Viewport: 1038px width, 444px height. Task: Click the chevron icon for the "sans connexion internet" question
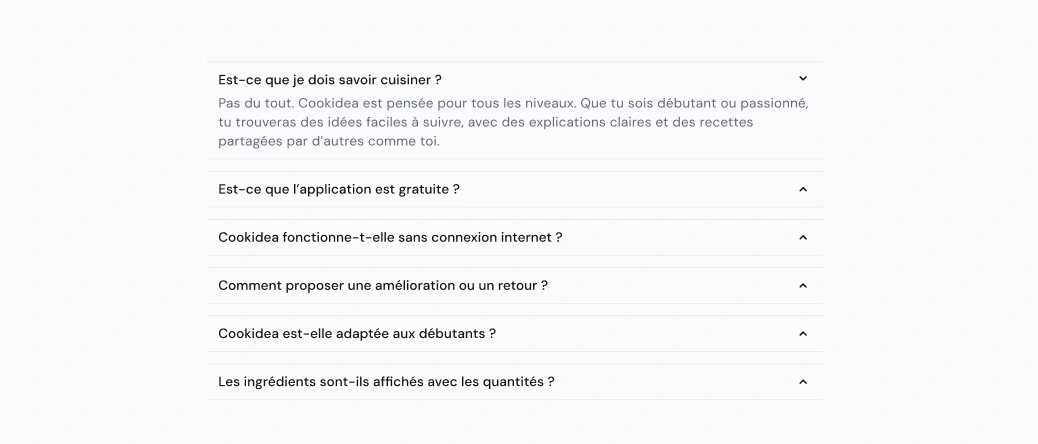803,238
